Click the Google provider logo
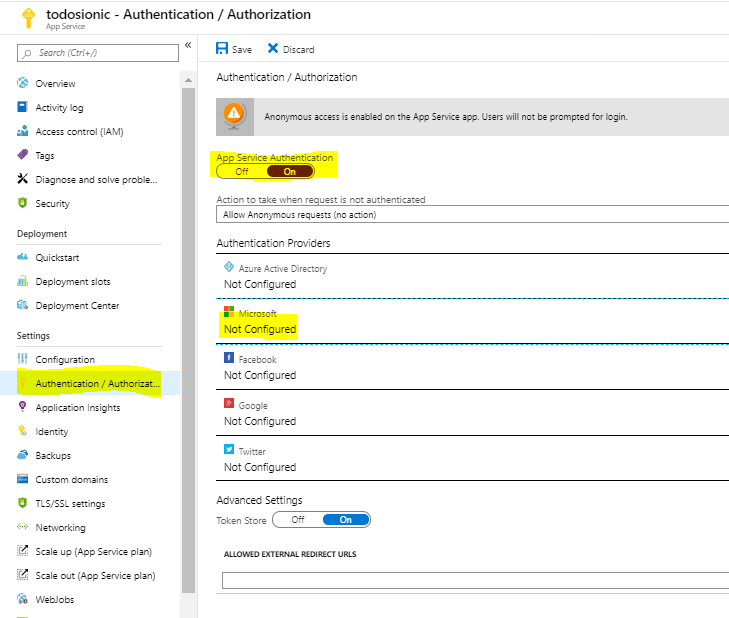729x618 pixels. coord(229,403)
